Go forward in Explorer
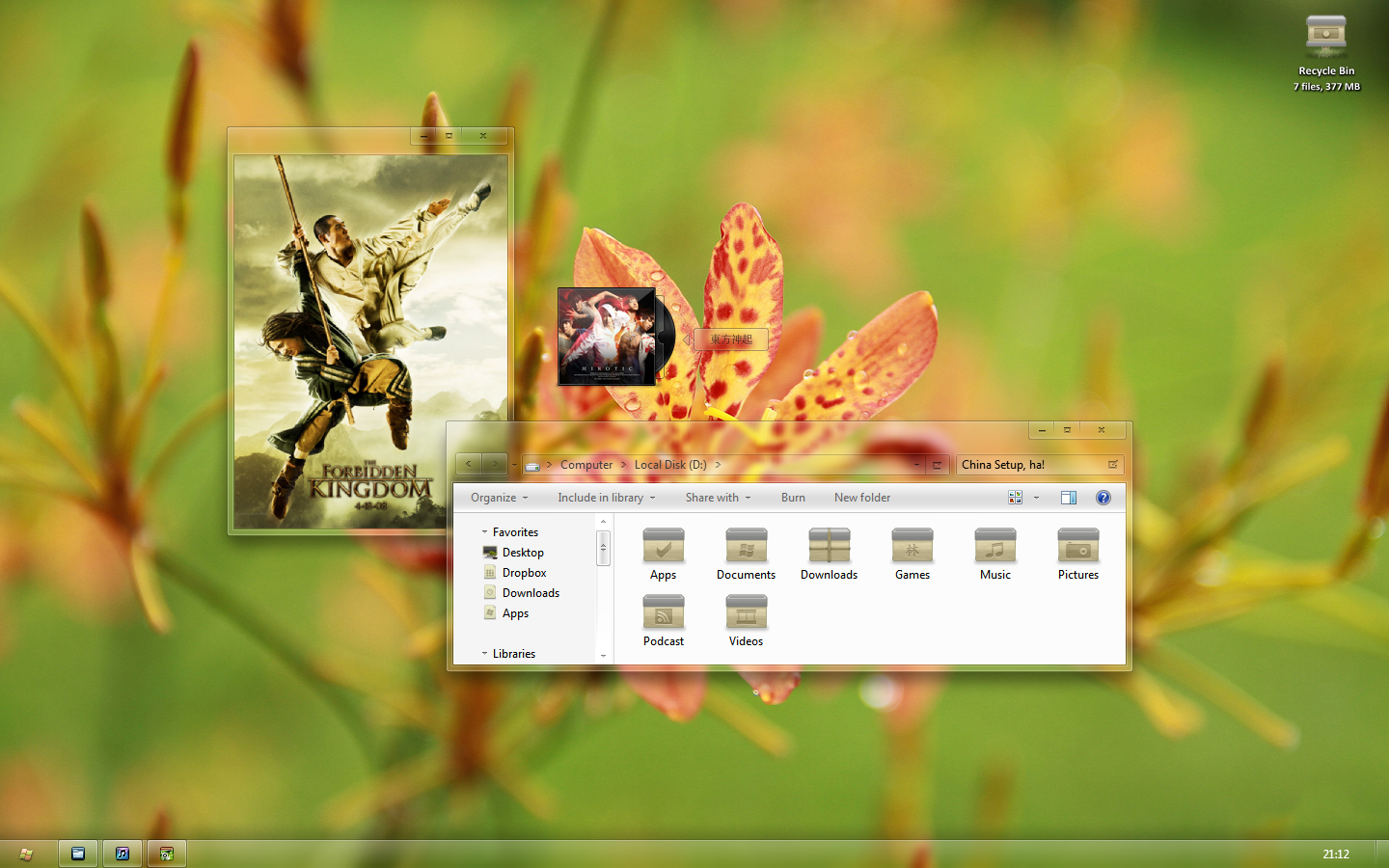Image resolution: width=1389 pixels, height=868 pixels. 495,464
